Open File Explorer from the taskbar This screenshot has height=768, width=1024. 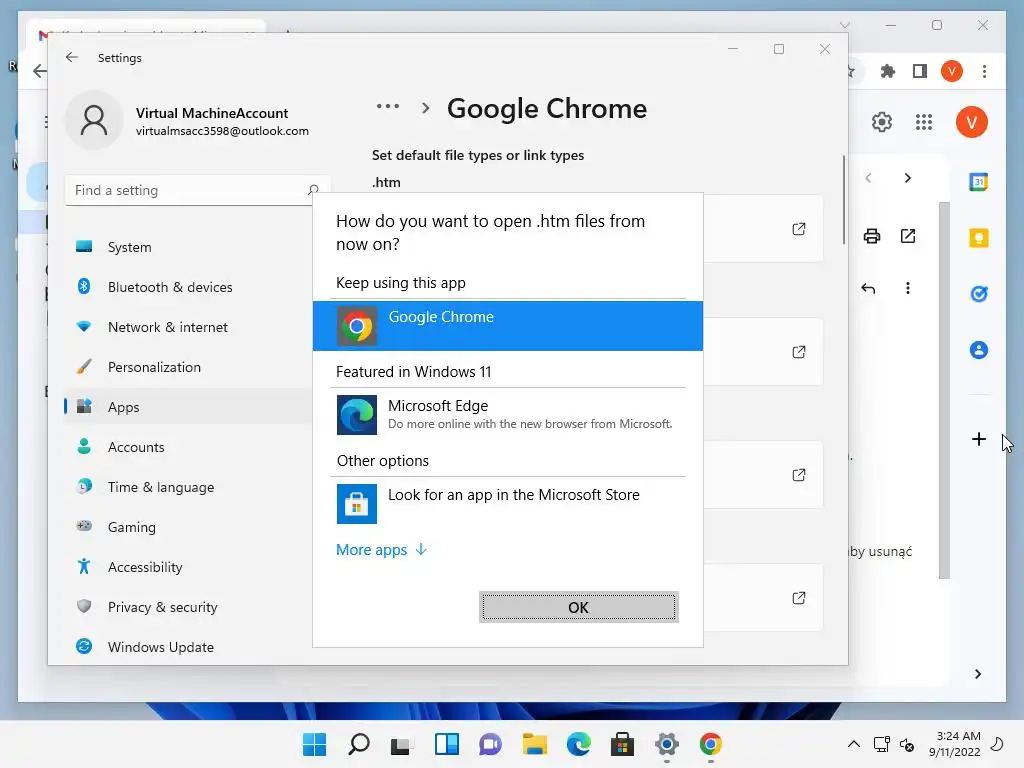coord(534,744)
